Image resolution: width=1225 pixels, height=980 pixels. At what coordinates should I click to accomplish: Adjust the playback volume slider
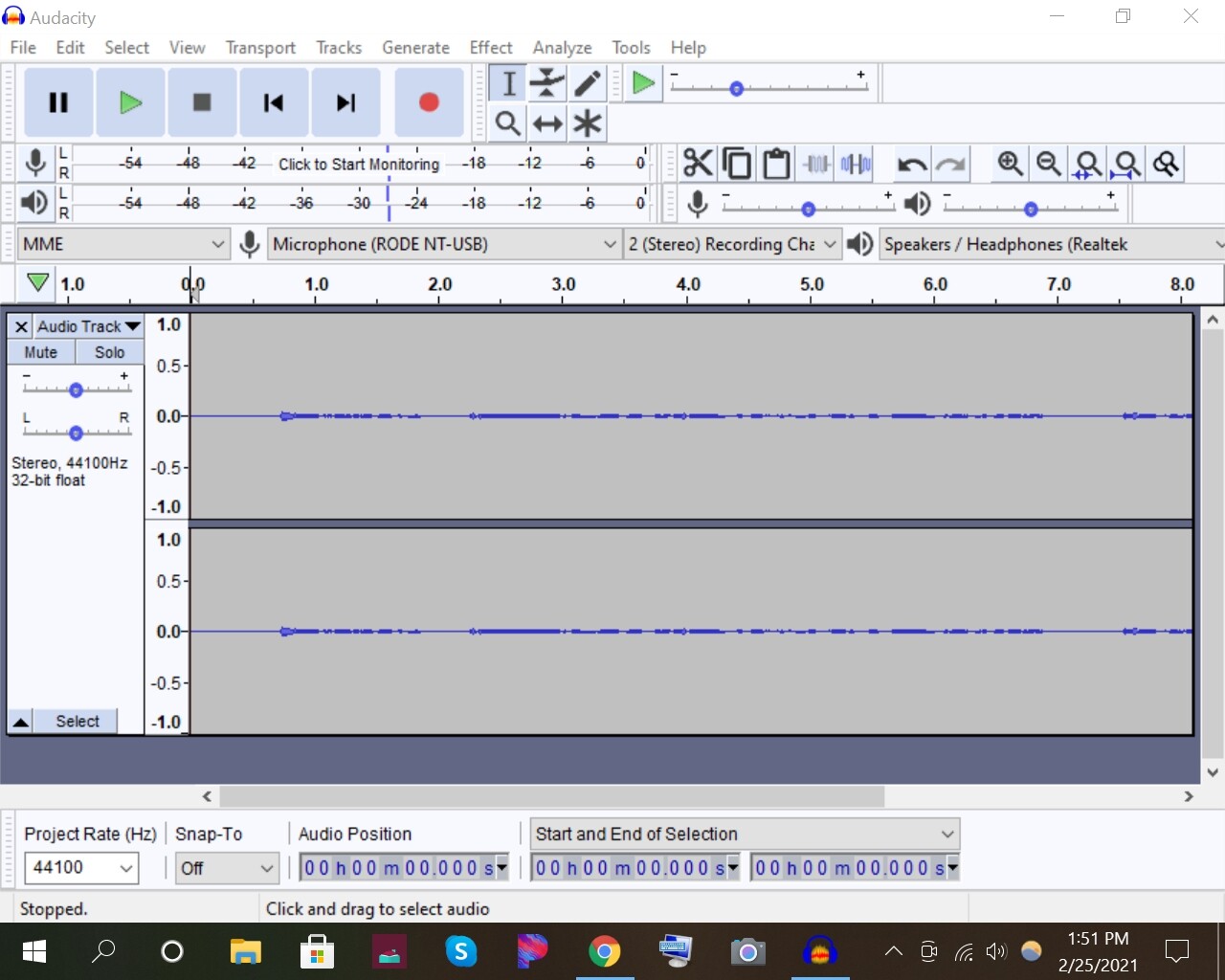1030,208
